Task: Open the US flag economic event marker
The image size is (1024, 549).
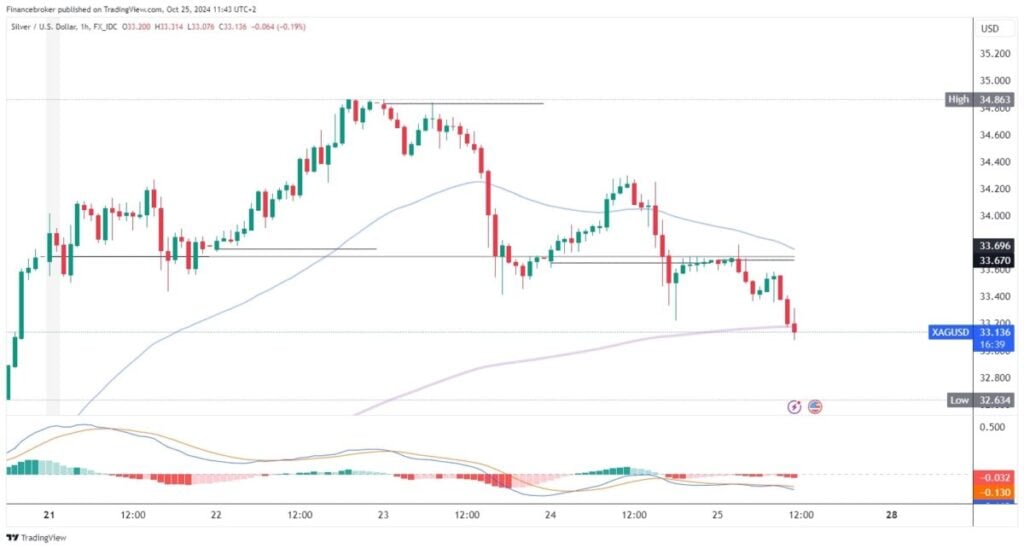Action: click(815, 406)
